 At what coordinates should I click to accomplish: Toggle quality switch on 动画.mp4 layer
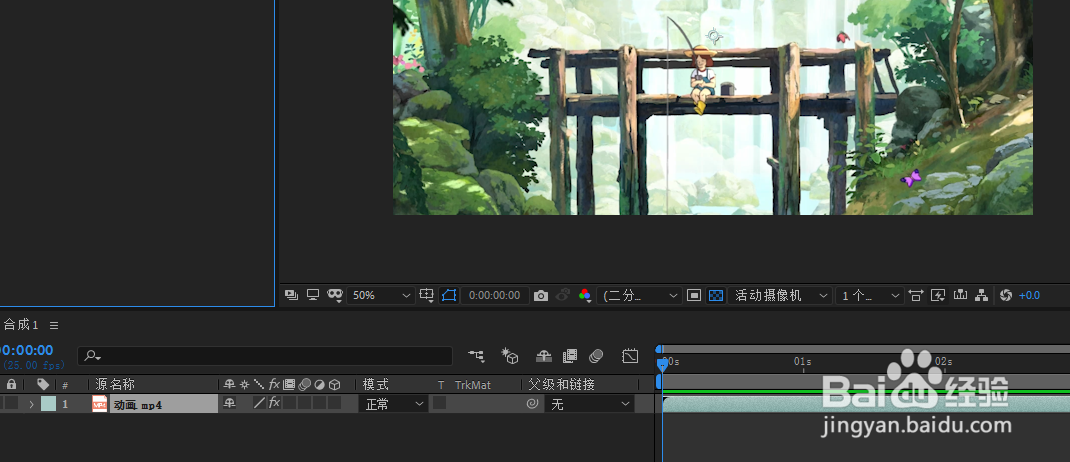[x=259, y=403]
